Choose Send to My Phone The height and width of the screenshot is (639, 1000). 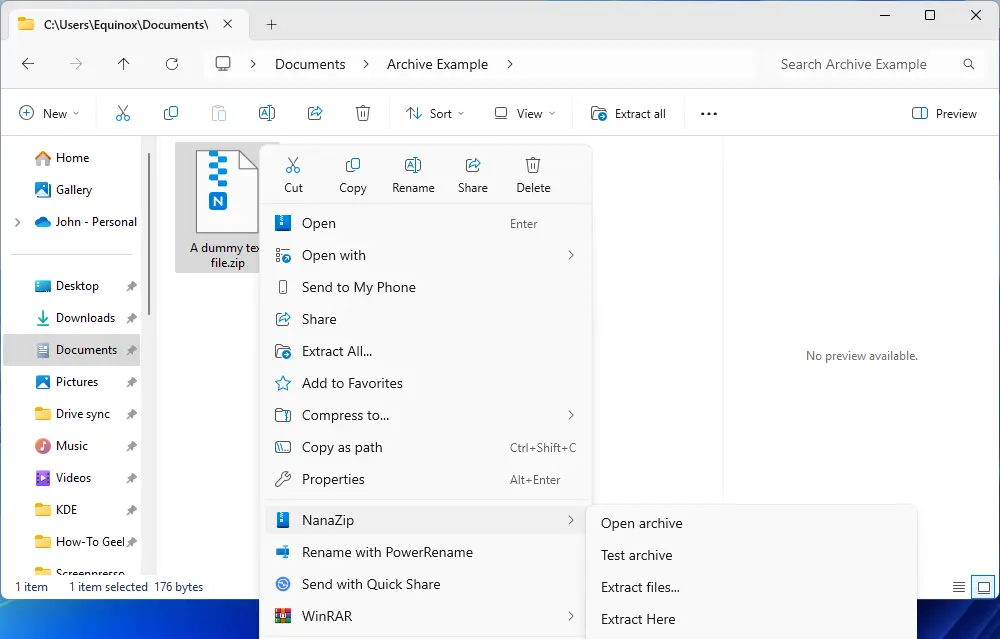tap(425, 287)
